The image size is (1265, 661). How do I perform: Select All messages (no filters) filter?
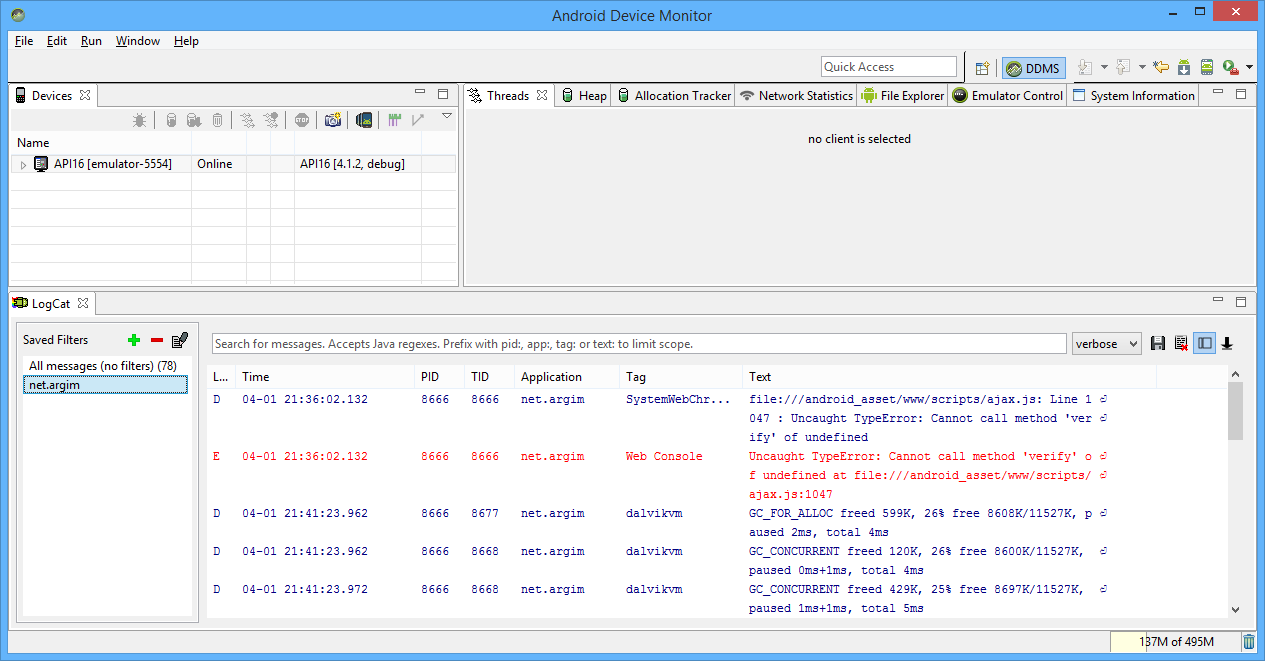[105, 366]
